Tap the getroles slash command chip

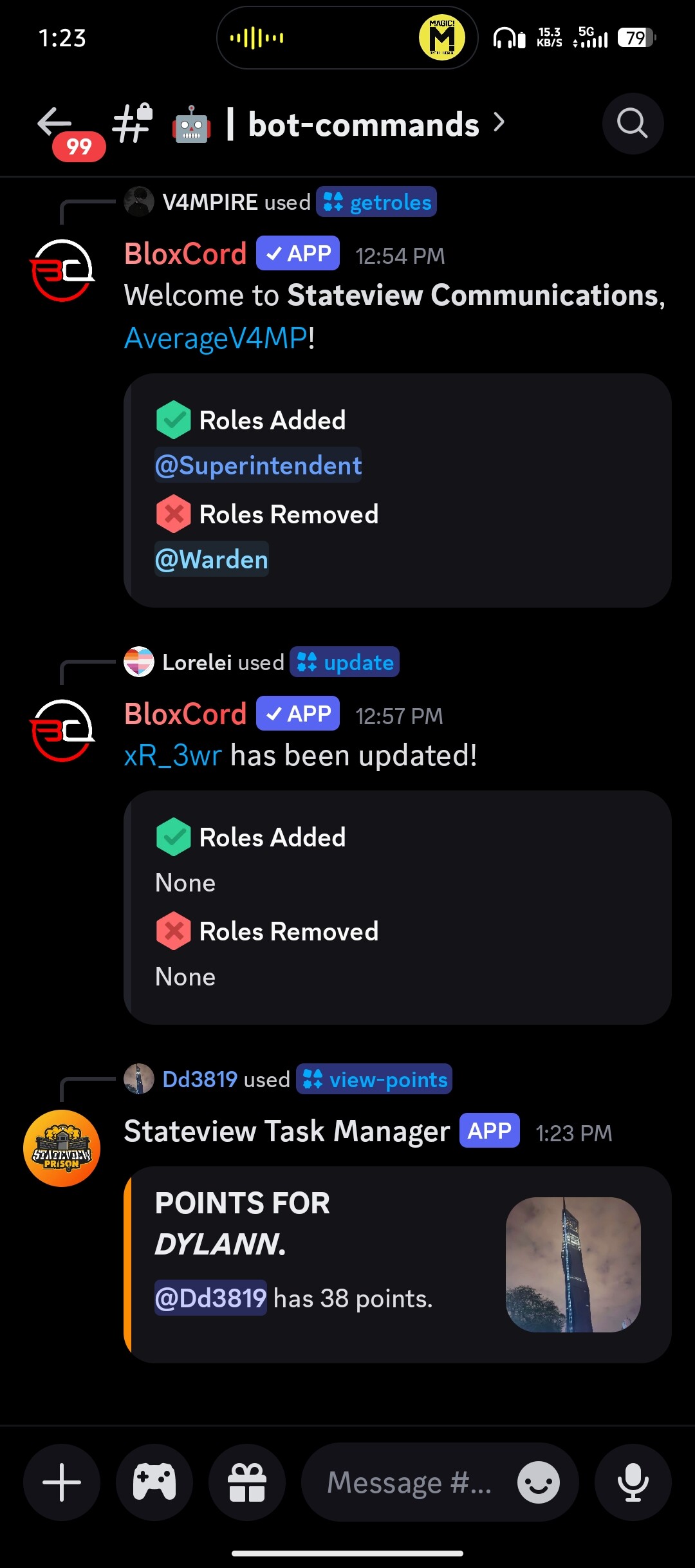click(x=376, y=202)
